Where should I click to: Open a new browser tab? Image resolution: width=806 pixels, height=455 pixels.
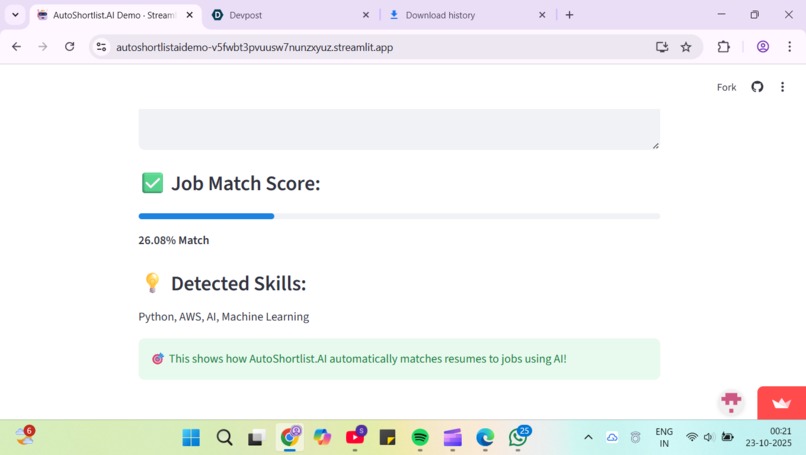click(x=569, y=15)
